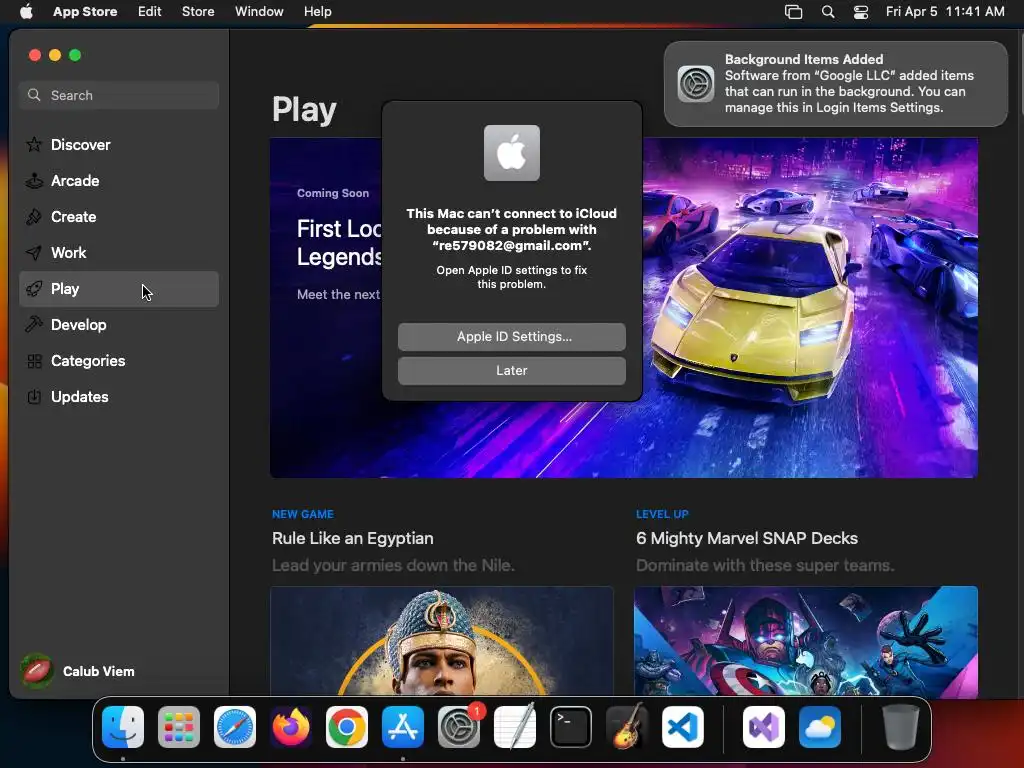The image size is (1024, 768).
Task: Open GarageBand from the Dock
Action: pyautogui.click(x=627, y=727)
